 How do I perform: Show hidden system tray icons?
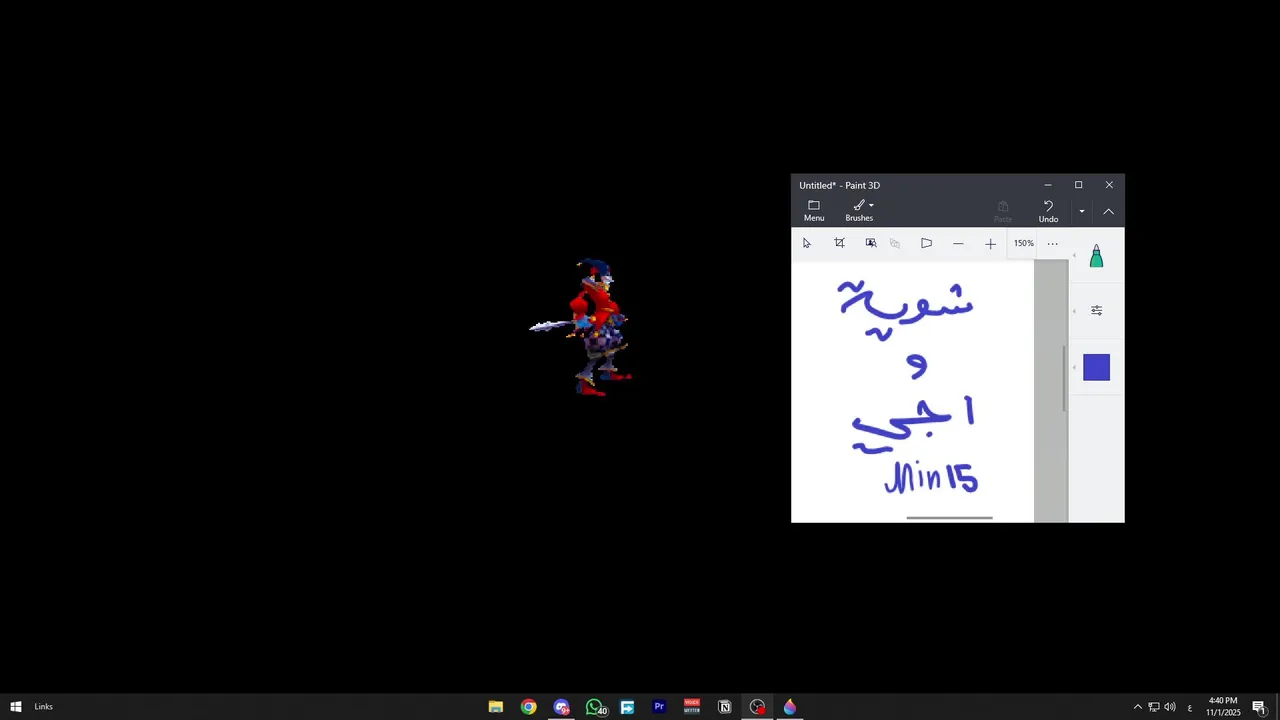coord(1137,707)
